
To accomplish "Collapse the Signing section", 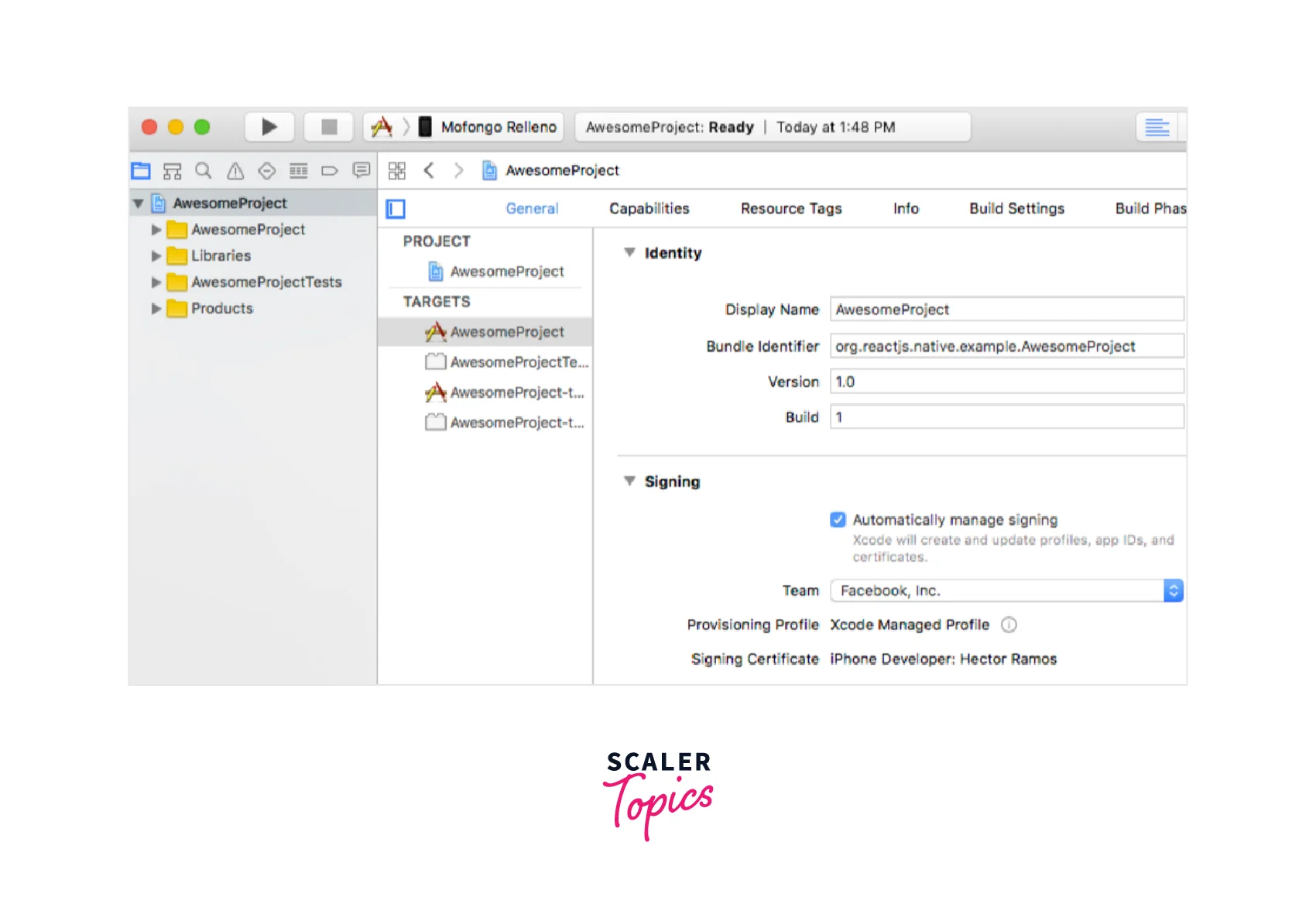I will (629, 481).
